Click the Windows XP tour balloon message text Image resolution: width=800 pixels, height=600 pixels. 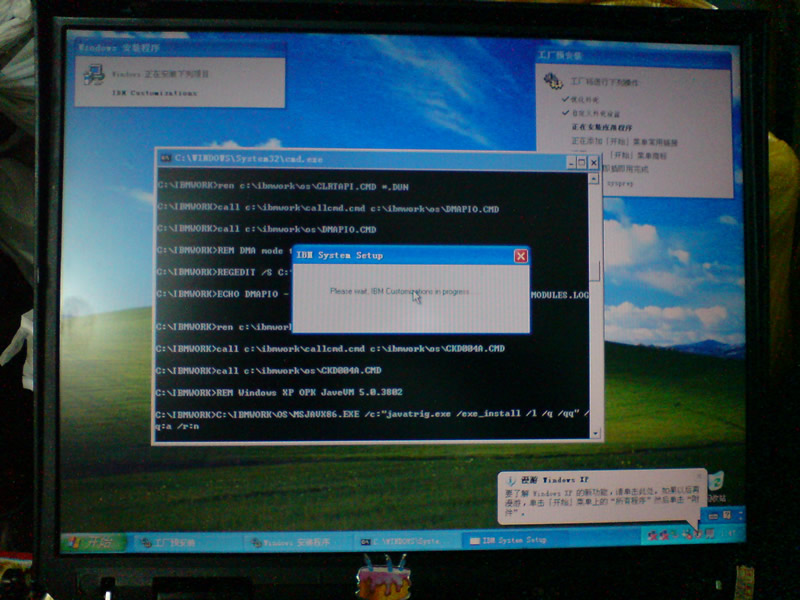(602, 501)
